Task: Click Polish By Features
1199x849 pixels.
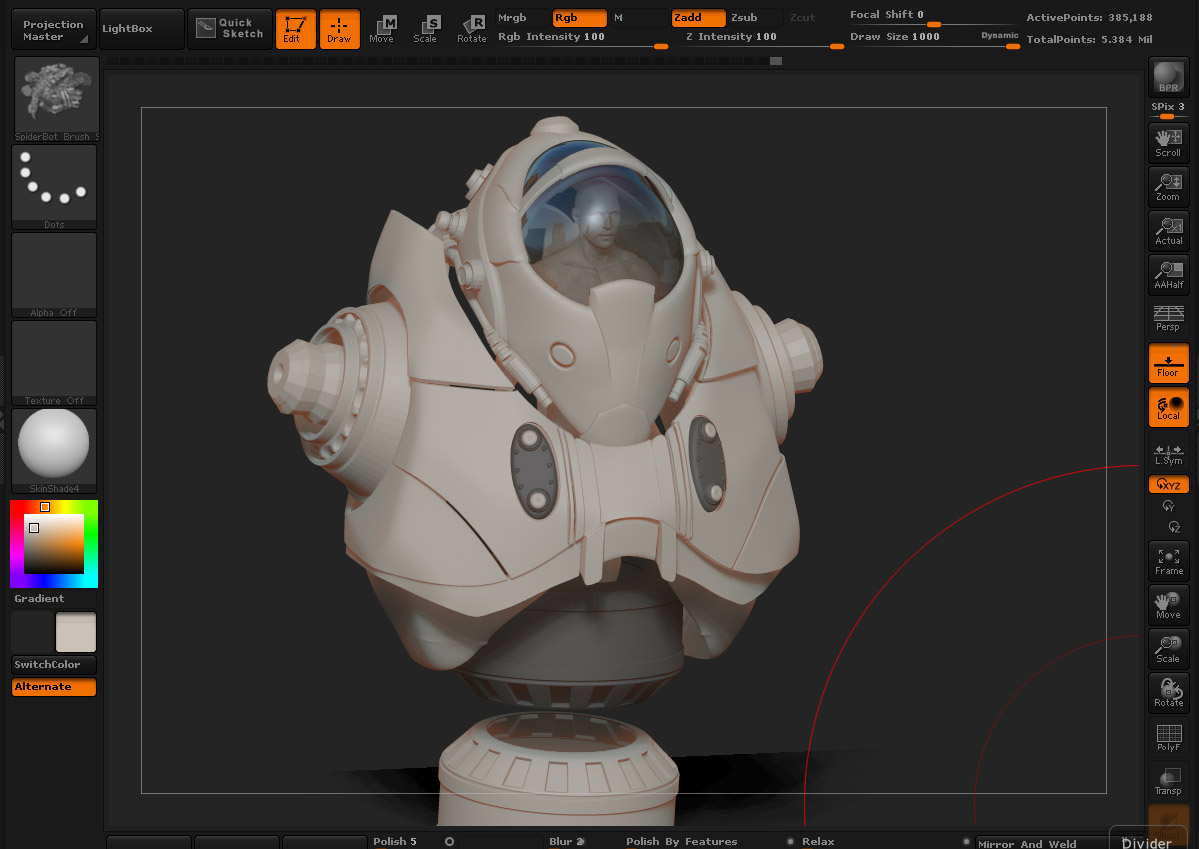Action: click(681, 841)
